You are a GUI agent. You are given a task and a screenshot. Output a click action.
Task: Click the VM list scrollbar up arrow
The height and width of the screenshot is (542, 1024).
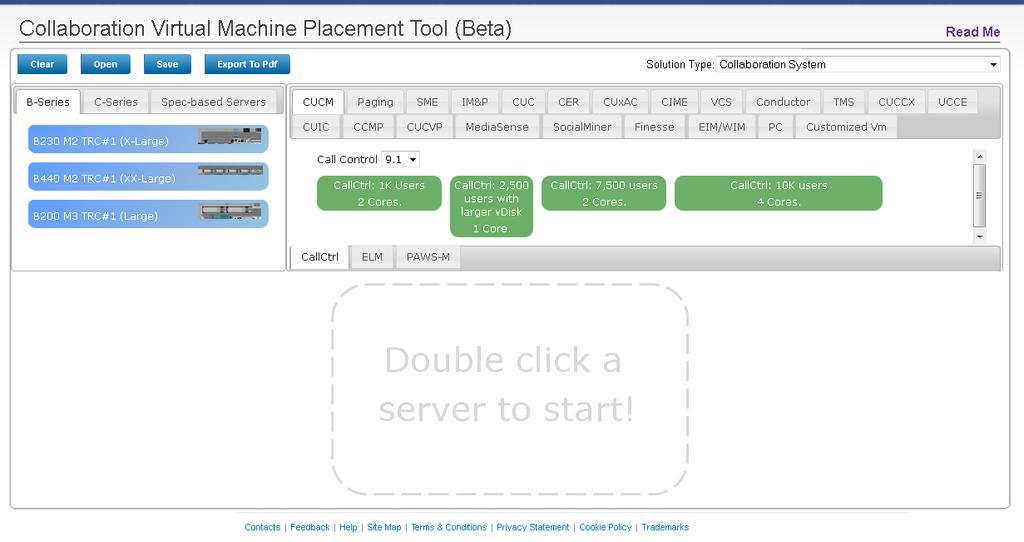[x=980, y=157]
